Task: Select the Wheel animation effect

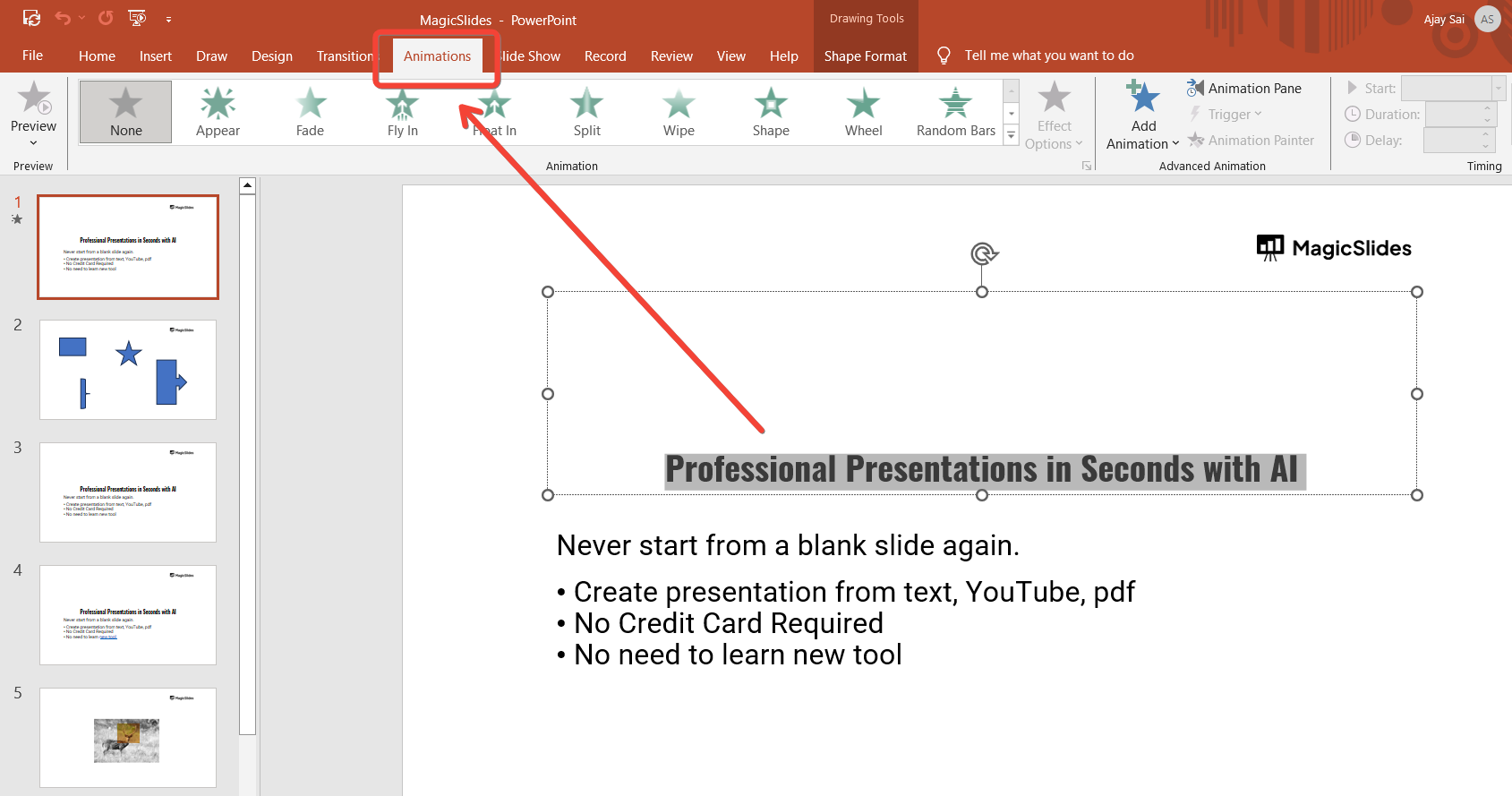Action: point(863,112)
